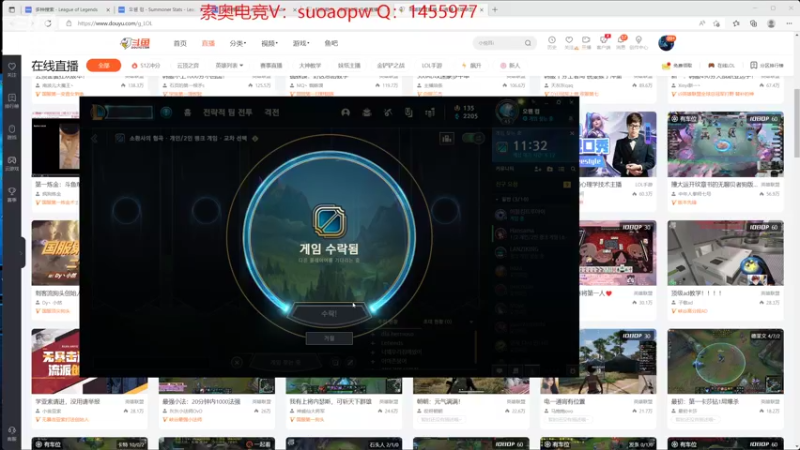The image size is (800, 450).
Task: Open a new browser tab
Action: coord(495,10)
